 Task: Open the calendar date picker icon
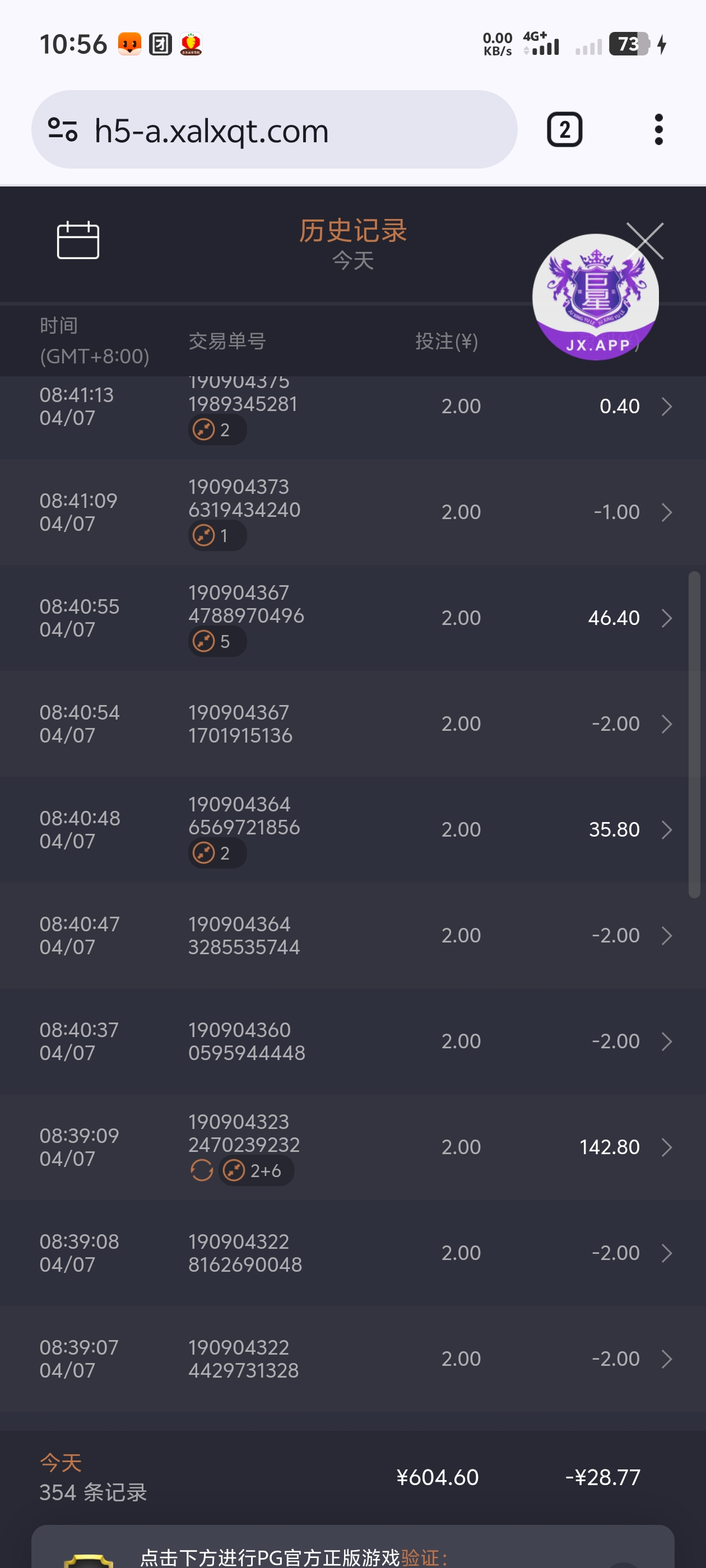(78, 240)
